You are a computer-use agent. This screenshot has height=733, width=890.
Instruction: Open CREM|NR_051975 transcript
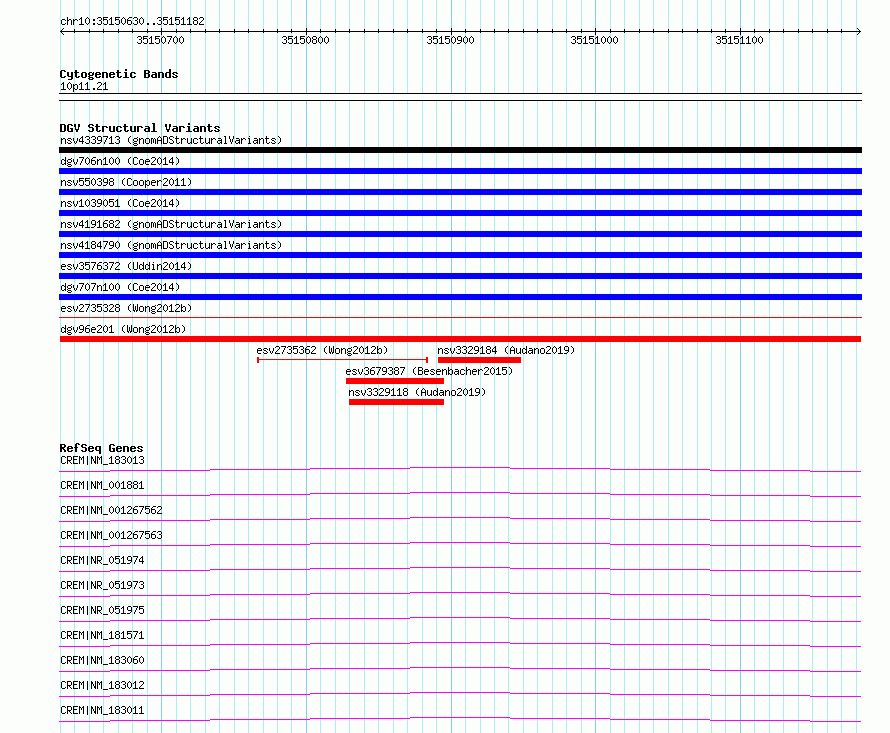(x=102, y=610)
